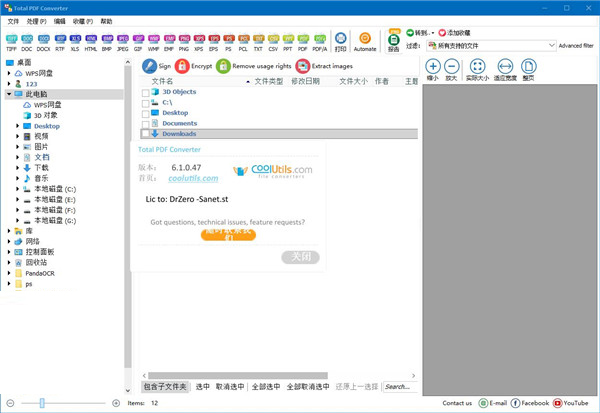
Task: Click the zoom in (放大) preview icon
Action: tap(452, 69)
